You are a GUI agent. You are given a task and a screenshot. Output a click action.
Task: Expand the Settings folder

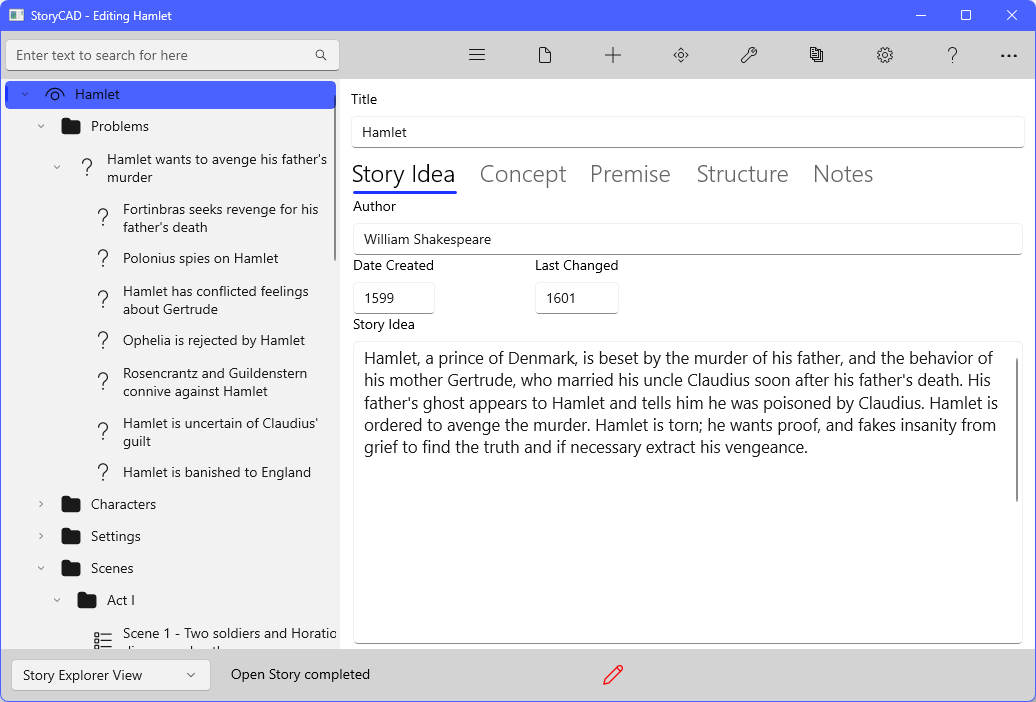pos(41,536)
